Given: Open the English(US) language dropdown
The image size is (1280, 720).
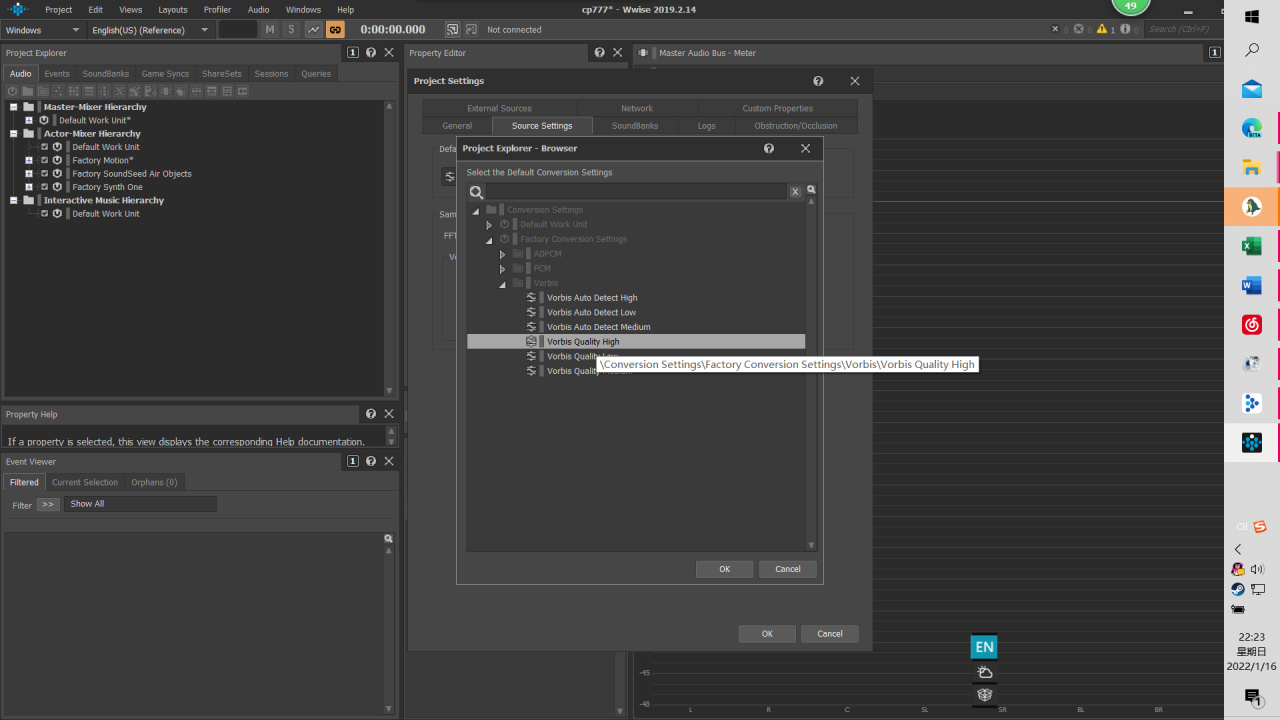Looking at the screenshot, I should [150, 30].
